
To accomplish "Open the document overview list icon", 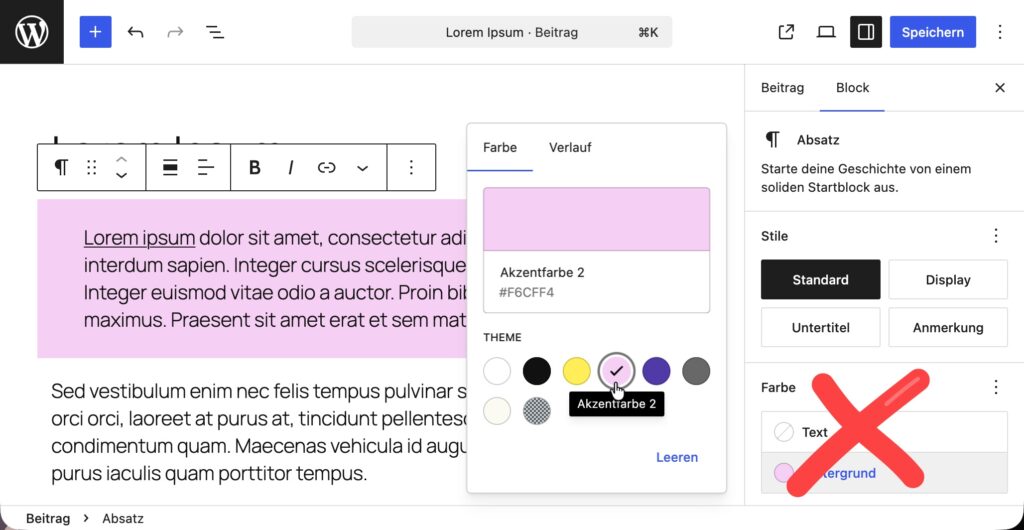I will pyautogui.click(x=215, y=32).
